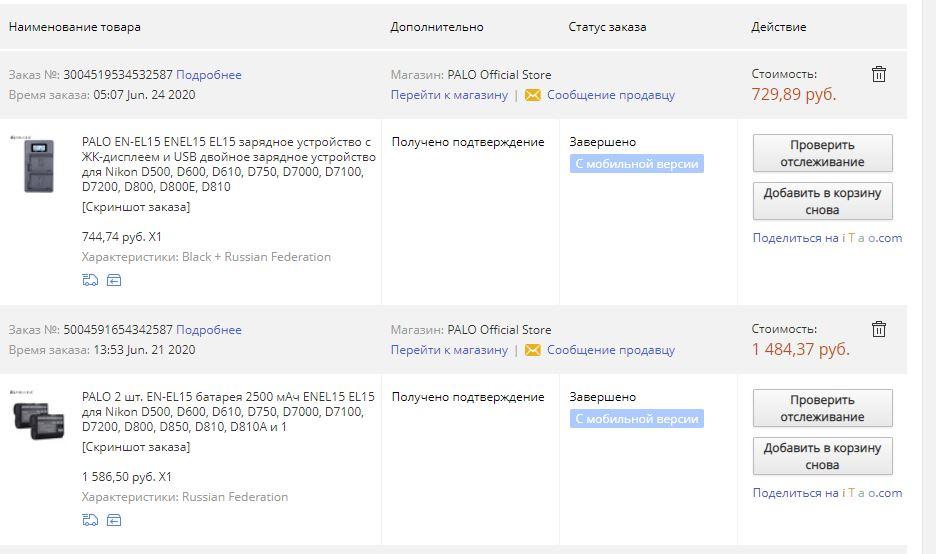Open PALO batteries product thumbnail
The width and height of the screenshot is (936, 554).
(38, 416)
